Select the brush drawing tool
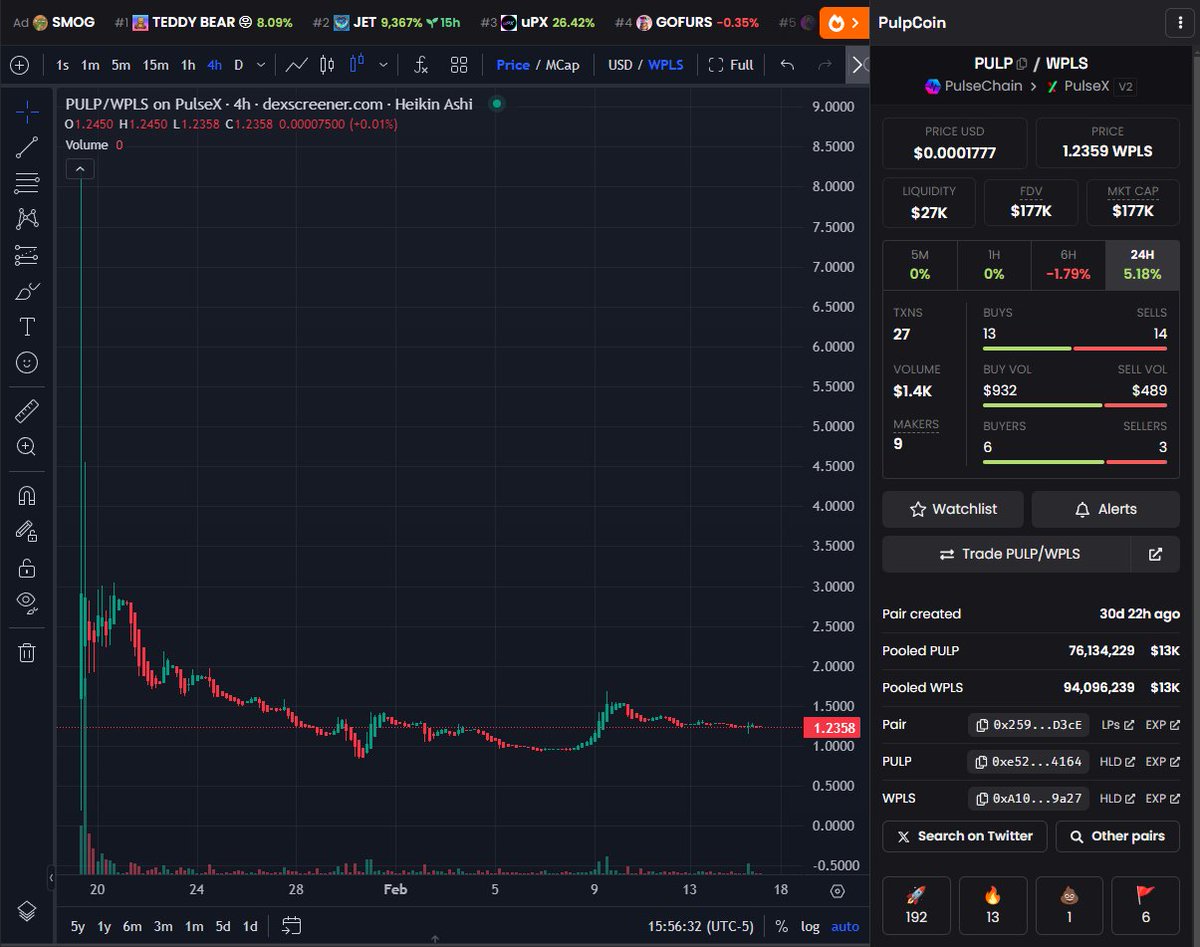 27,292
